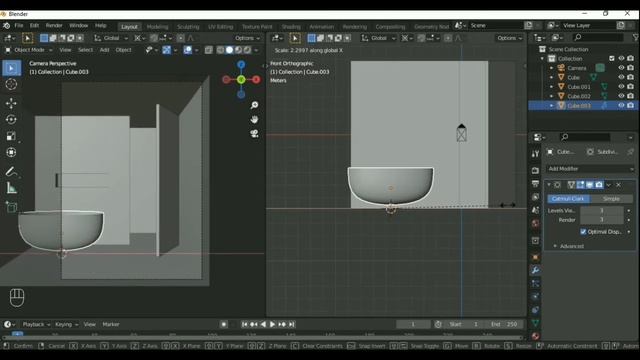The image size is (640, 360).
Task: Switch to the Modeling workspace tab
Action: 157,27
